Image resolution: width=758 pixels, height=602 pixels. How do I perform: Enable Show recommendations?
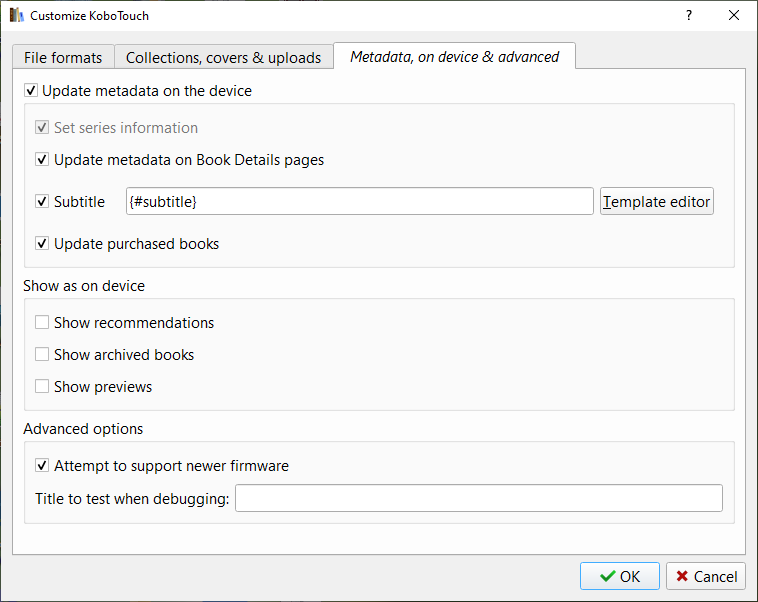42,323
